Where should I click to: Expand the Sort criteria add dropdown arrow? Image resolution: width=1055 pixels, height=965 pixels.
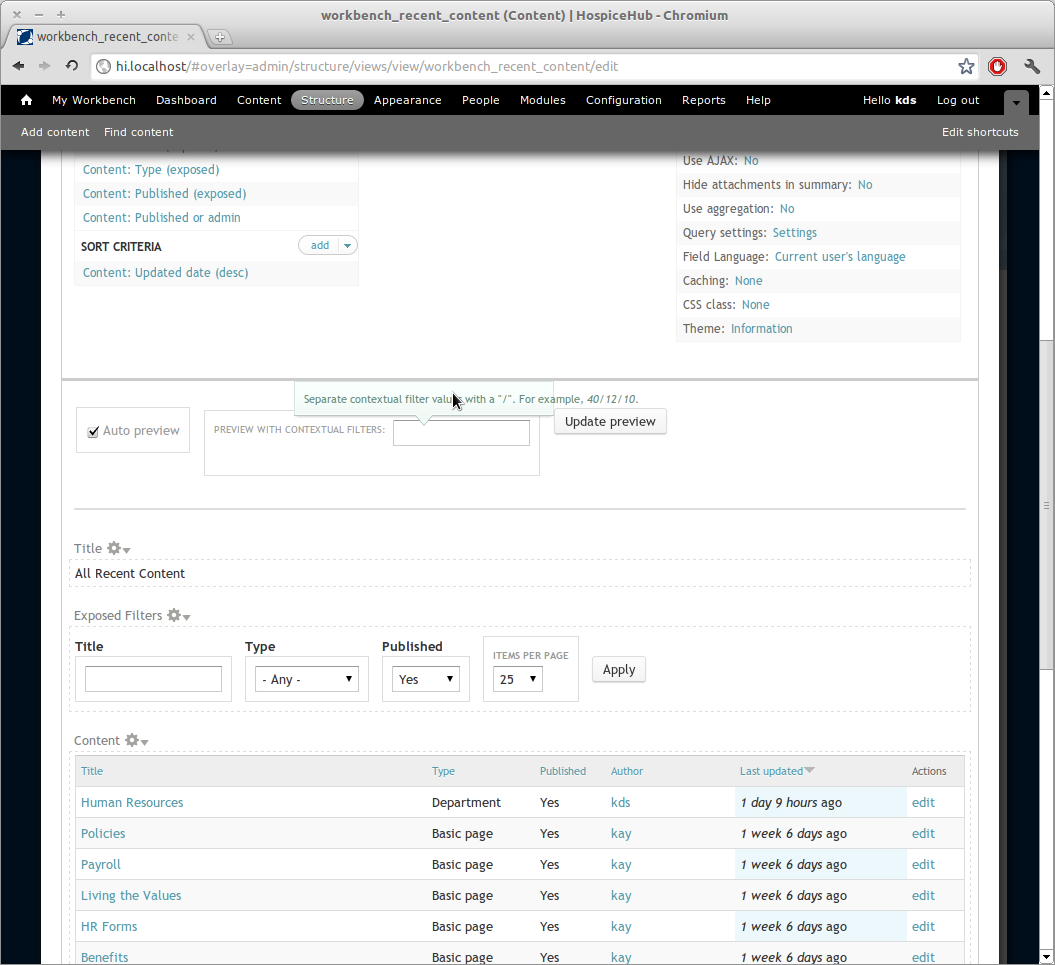[x=347, y=246]
